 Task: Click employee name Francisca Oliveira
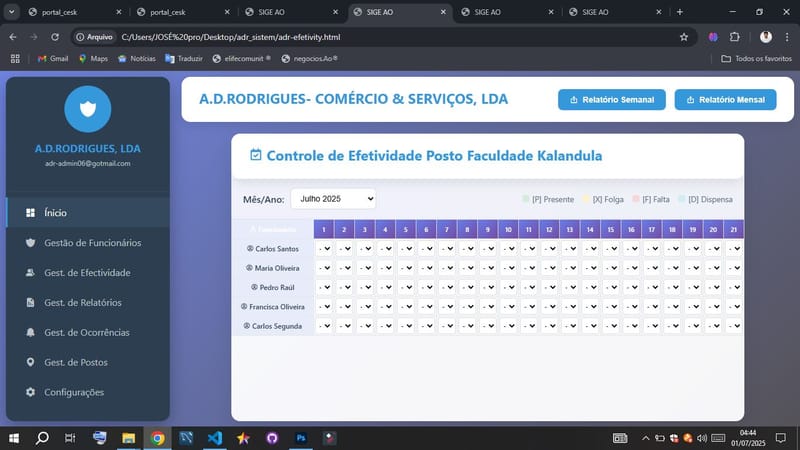point(277,307)
